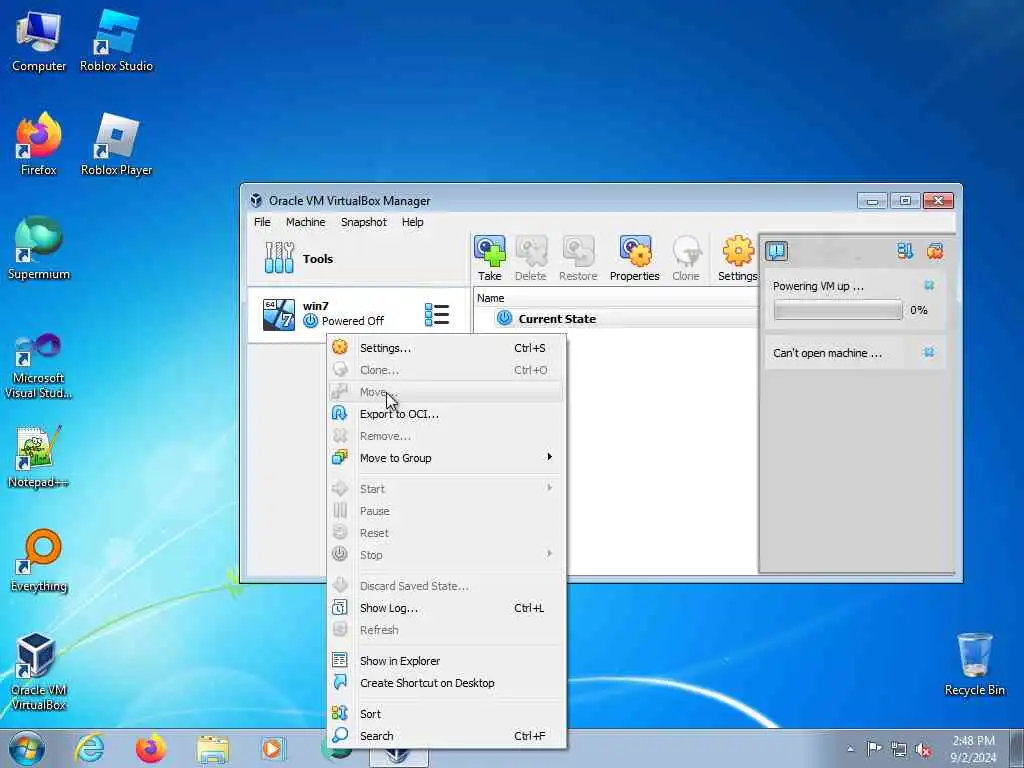
Task: Open the Everything desktop shortcut
Action: 39,561
